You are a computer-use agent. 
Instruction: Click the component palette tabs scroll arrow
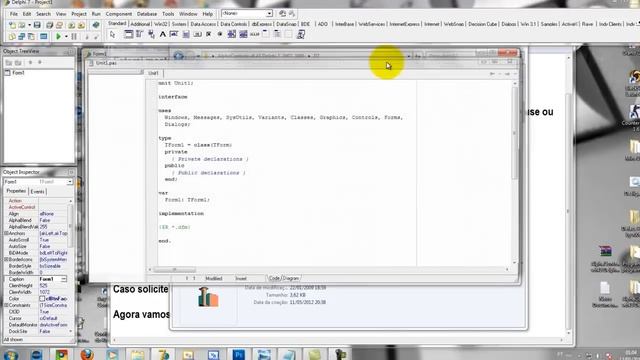[x=637, y=24]
